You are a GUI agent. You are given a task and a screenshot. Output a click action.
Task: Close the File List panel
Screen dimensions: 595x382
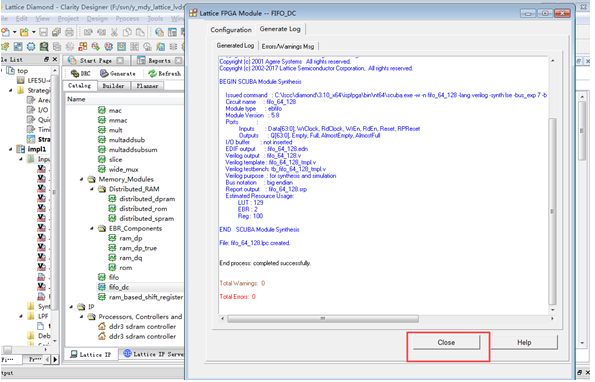(x=55, y=60)
